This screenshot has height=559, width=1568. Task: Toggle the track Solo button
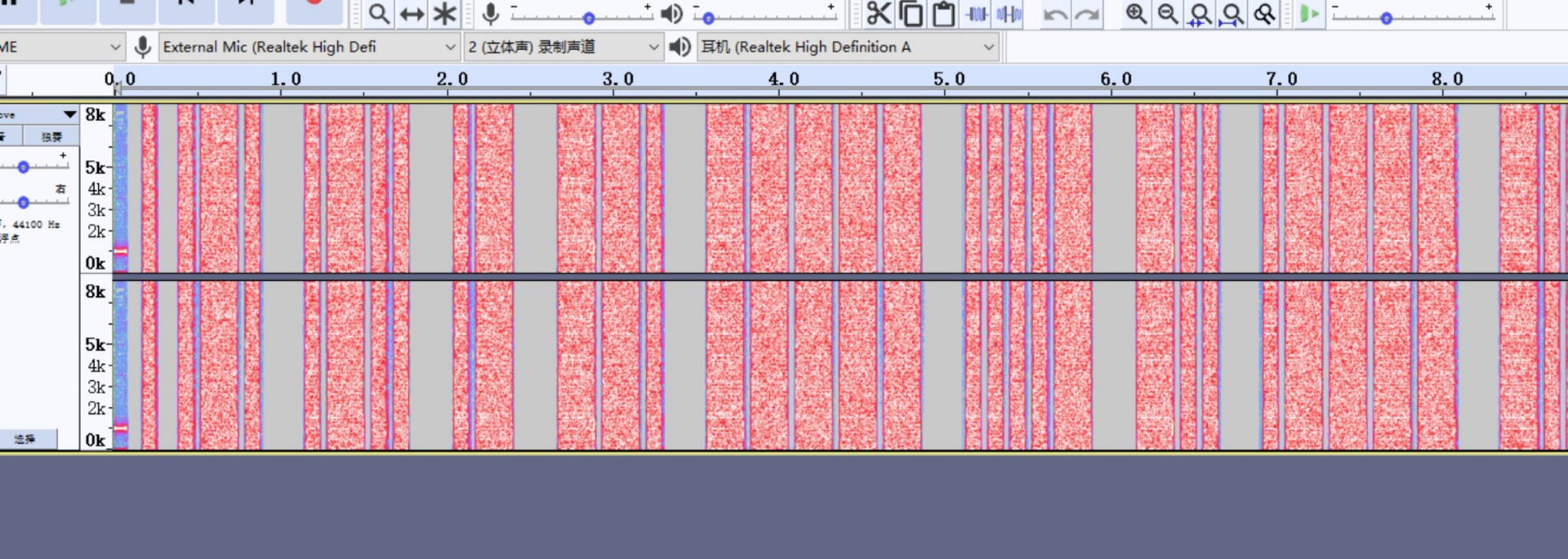[51, 136]
